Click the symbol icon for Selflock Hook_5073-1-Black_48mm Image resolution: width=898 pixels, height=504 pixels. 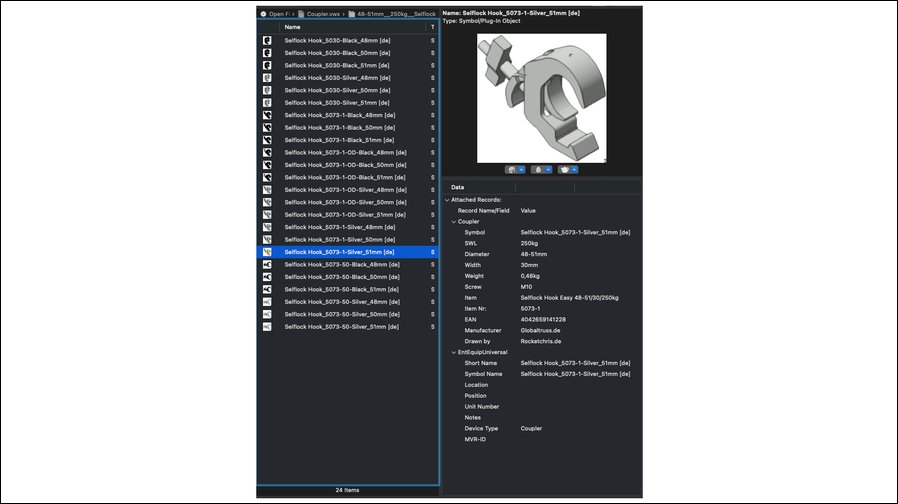[x=267, y=115]
